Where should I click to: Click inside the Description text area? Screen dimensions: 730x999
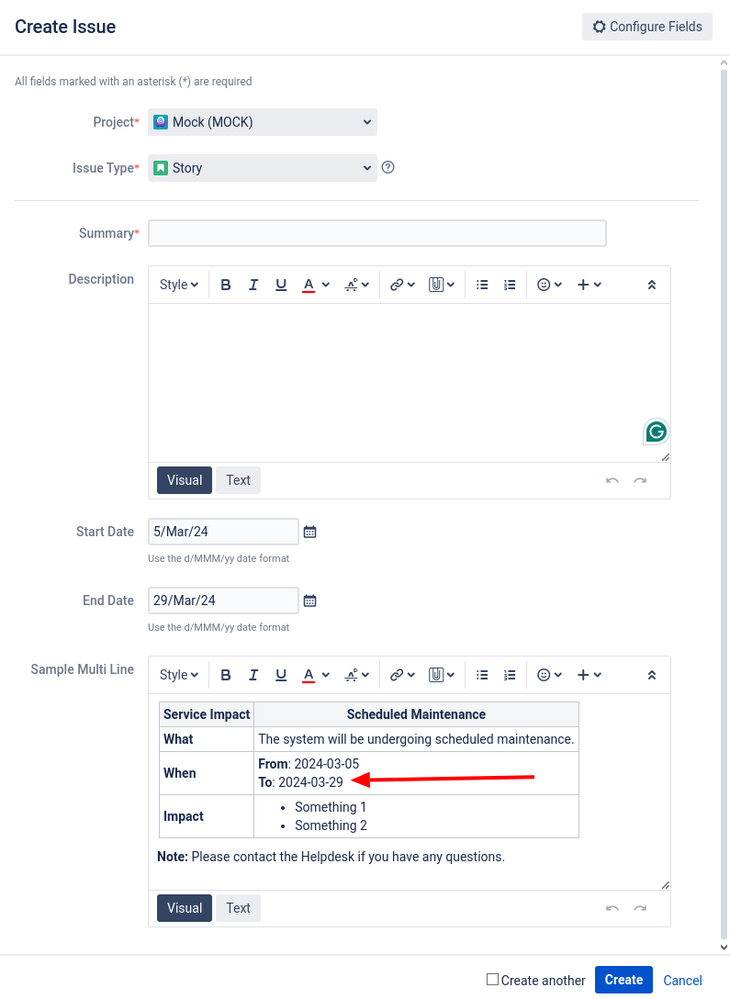pos(409,383)
